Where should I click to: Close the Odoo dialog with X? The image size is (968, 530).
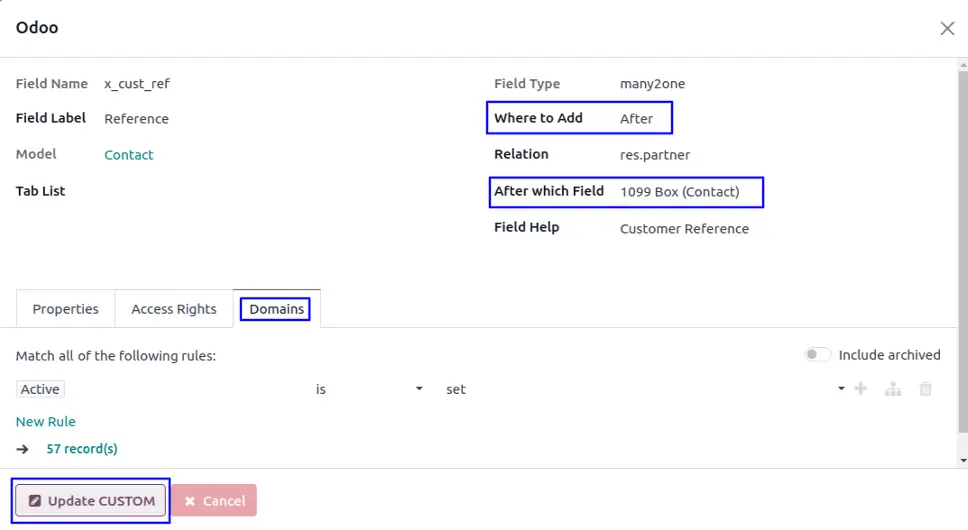(947, 28)
